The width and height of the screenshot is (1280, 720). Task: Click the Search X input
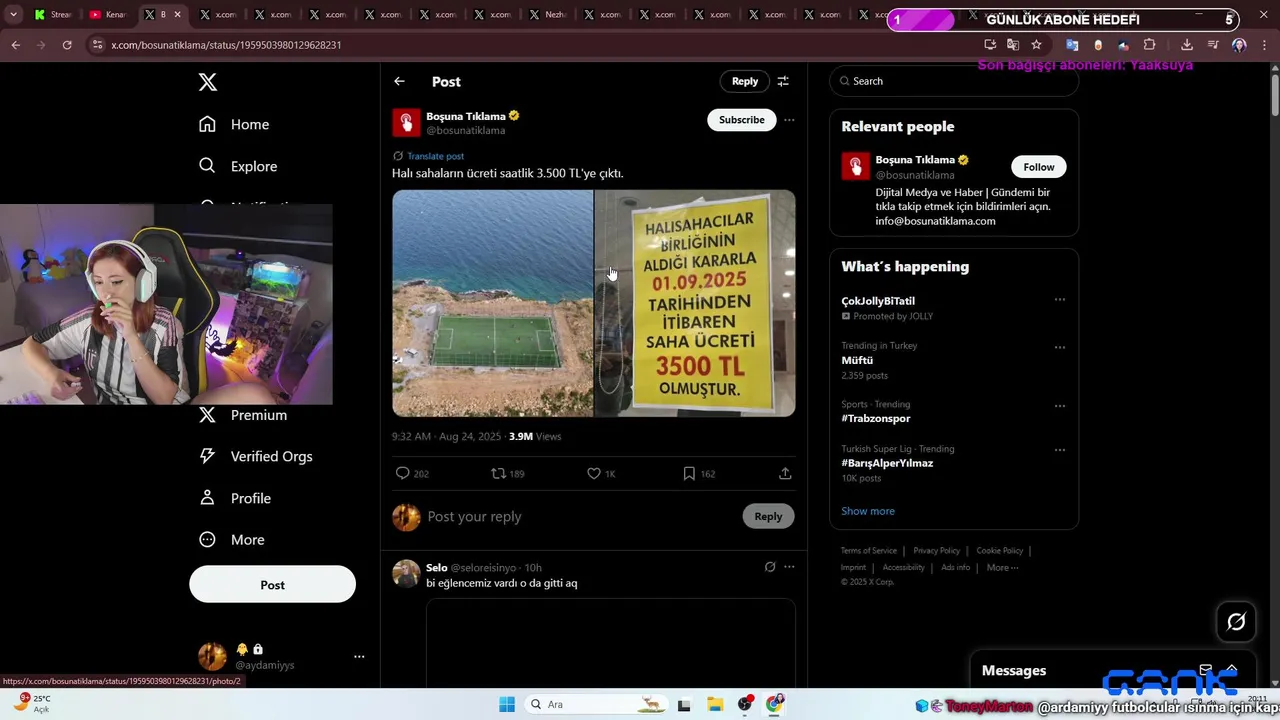[954, 81]
